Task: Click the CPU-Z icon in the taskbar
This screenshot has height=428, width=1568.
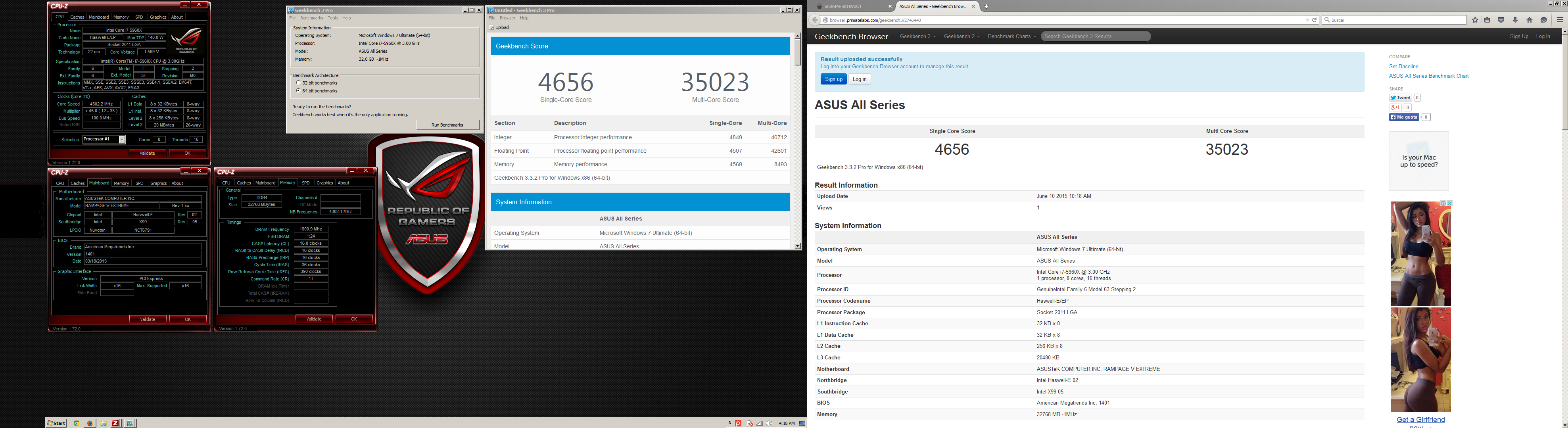Action: coord(116,423)
